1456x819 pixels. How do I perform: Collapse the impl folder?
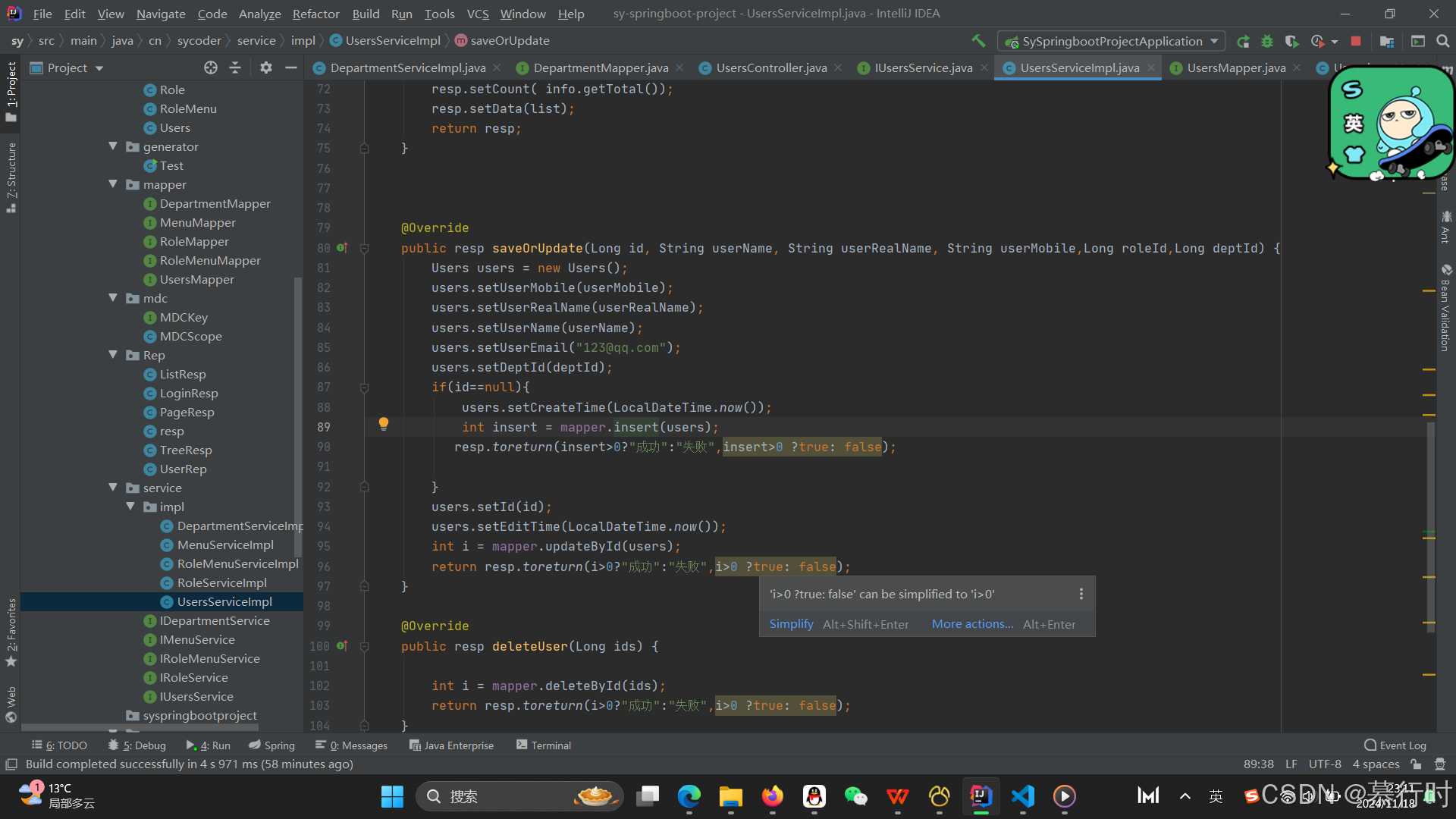[x=130, y=507]
